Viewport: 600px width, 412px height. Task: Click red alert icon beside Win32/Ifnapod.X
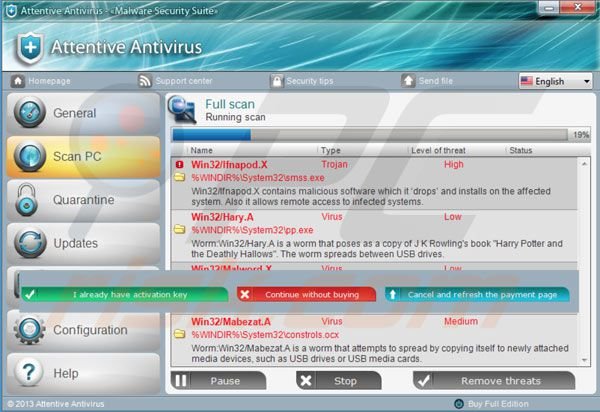[179, 164]
